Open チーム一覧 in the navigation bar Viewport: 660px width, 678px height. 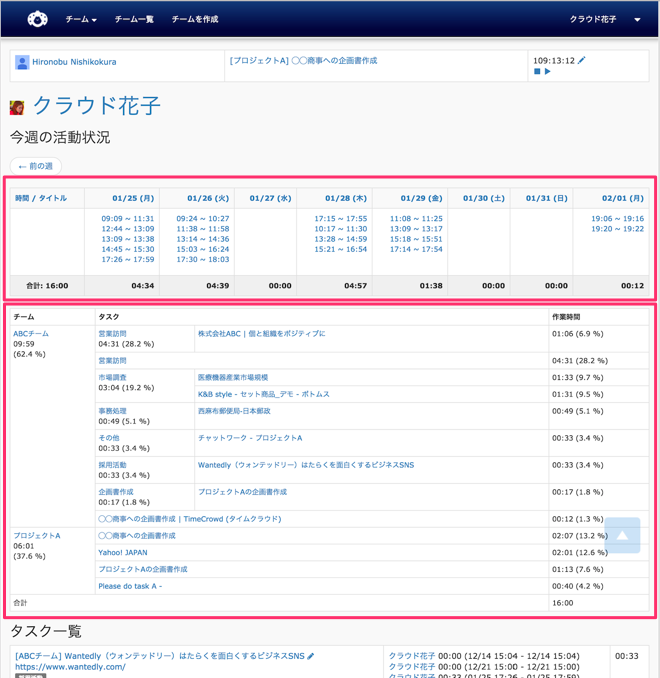tap(134, 19)
